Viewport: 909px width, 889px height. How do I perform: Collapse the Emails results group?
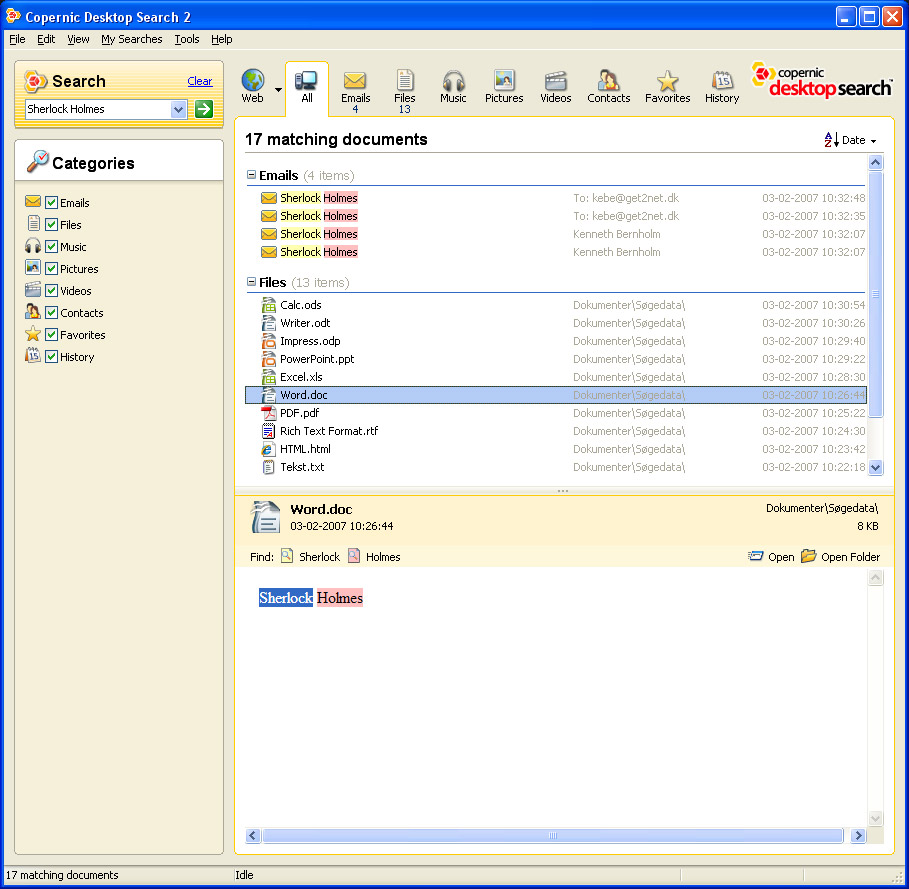pos(252,176)
